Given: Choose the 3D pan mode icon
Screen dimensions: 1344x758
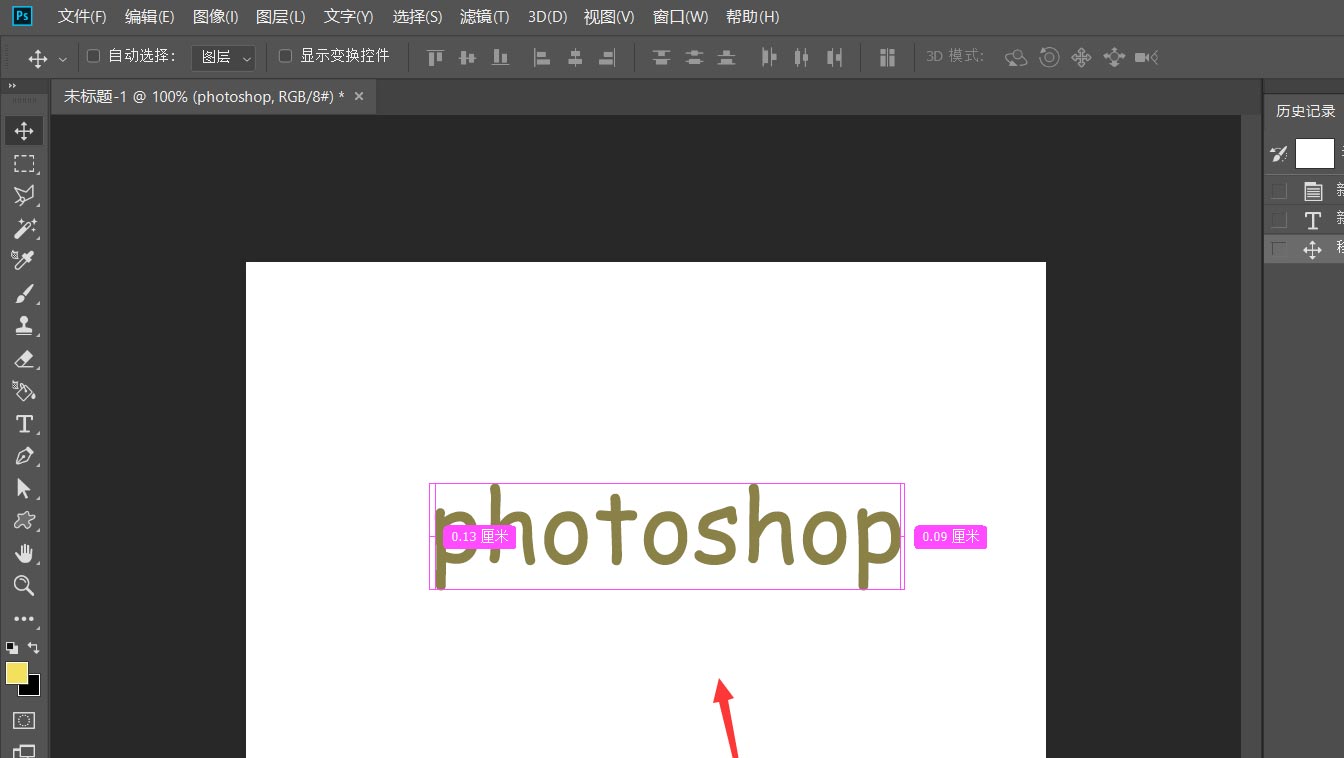Looking at the screenshot, I should [x=1081, y=58].
